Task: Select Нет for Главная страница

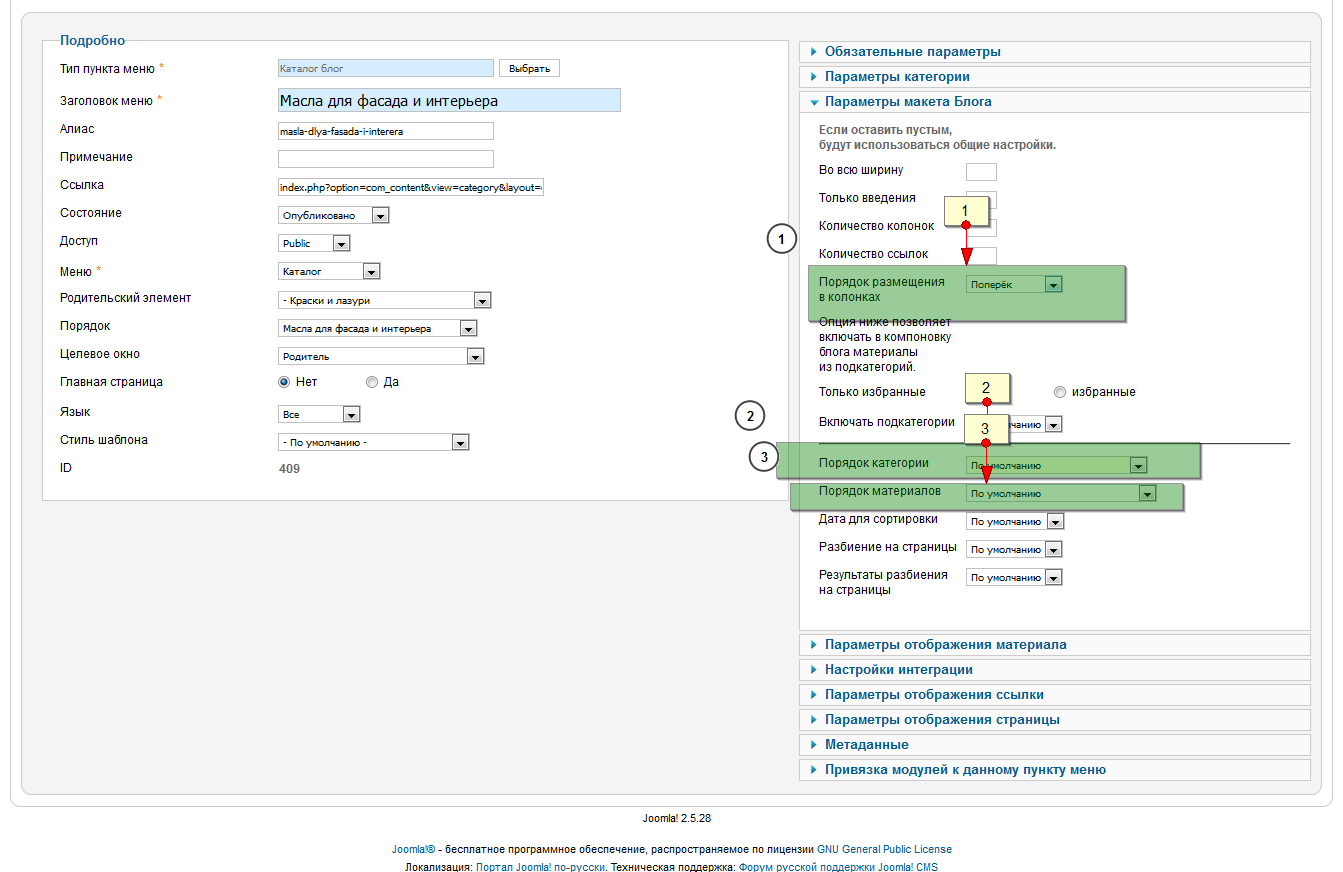Action: click(284, 382)
